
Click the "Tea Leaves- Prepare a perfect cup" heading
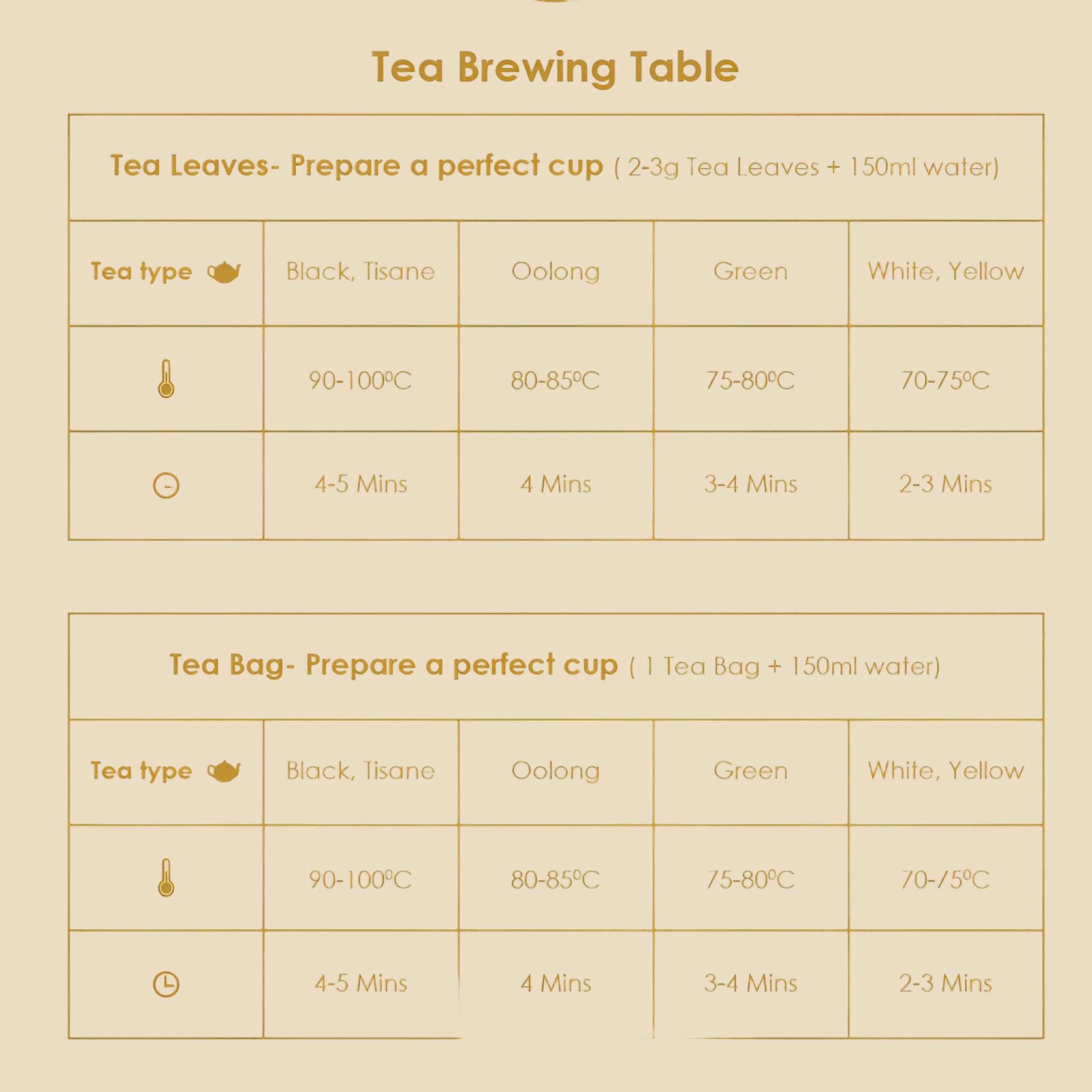356,166
